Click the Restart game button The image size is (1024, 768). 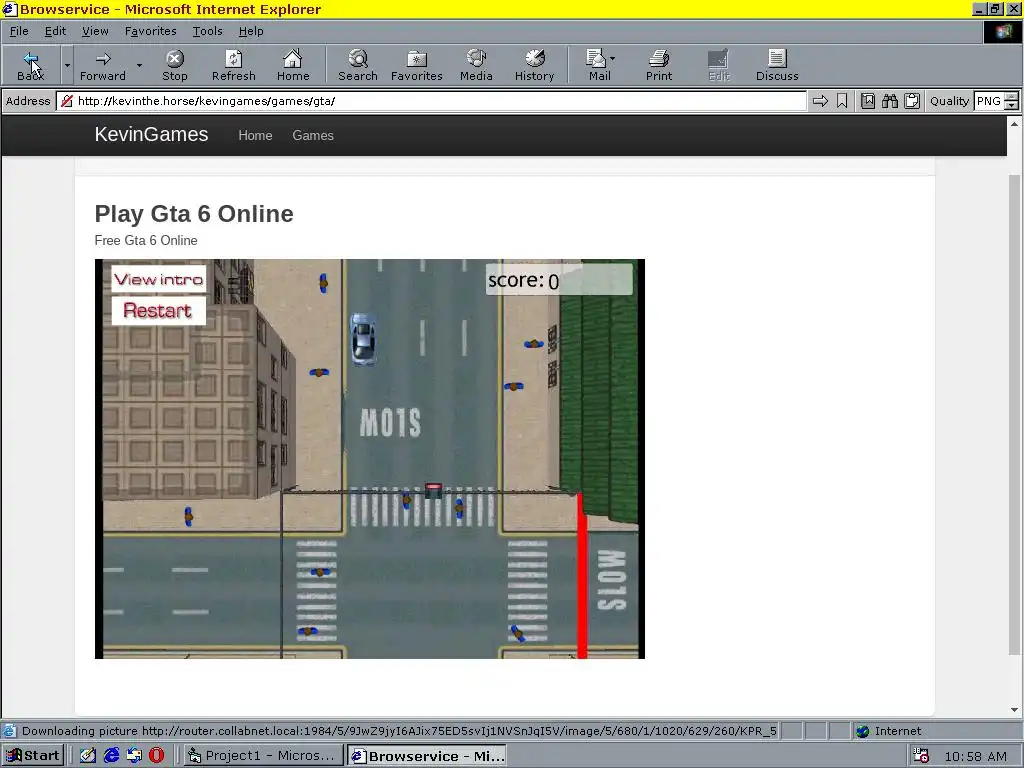tap(157, 310)
